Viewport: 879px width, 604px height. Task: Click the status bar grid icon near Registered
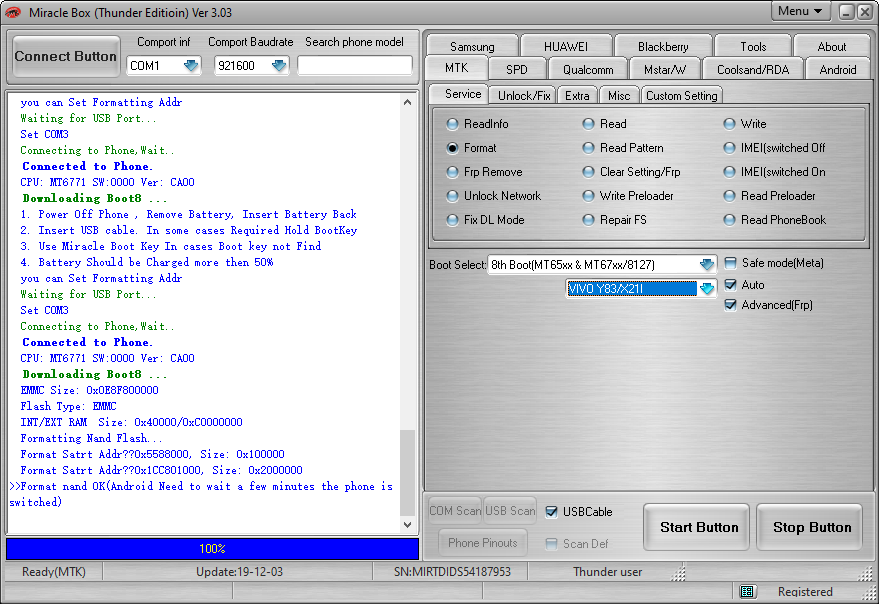(x=747, y=591)
